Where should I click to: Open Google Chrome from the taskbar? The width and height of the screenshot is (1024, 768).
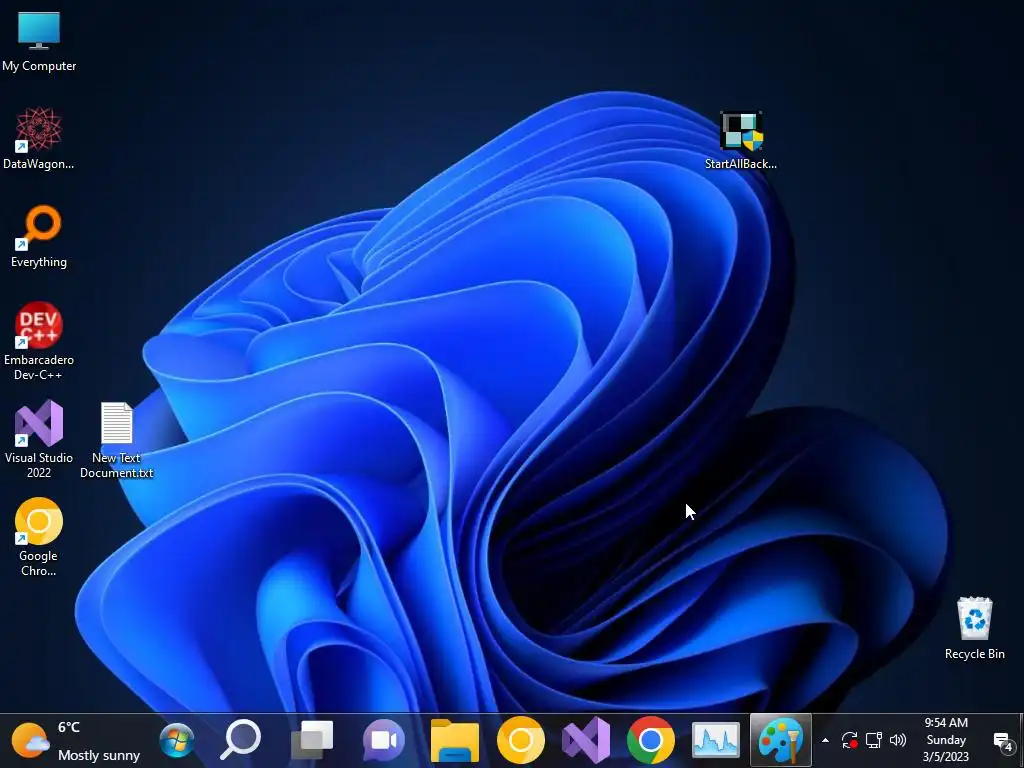tap(650, 741)
